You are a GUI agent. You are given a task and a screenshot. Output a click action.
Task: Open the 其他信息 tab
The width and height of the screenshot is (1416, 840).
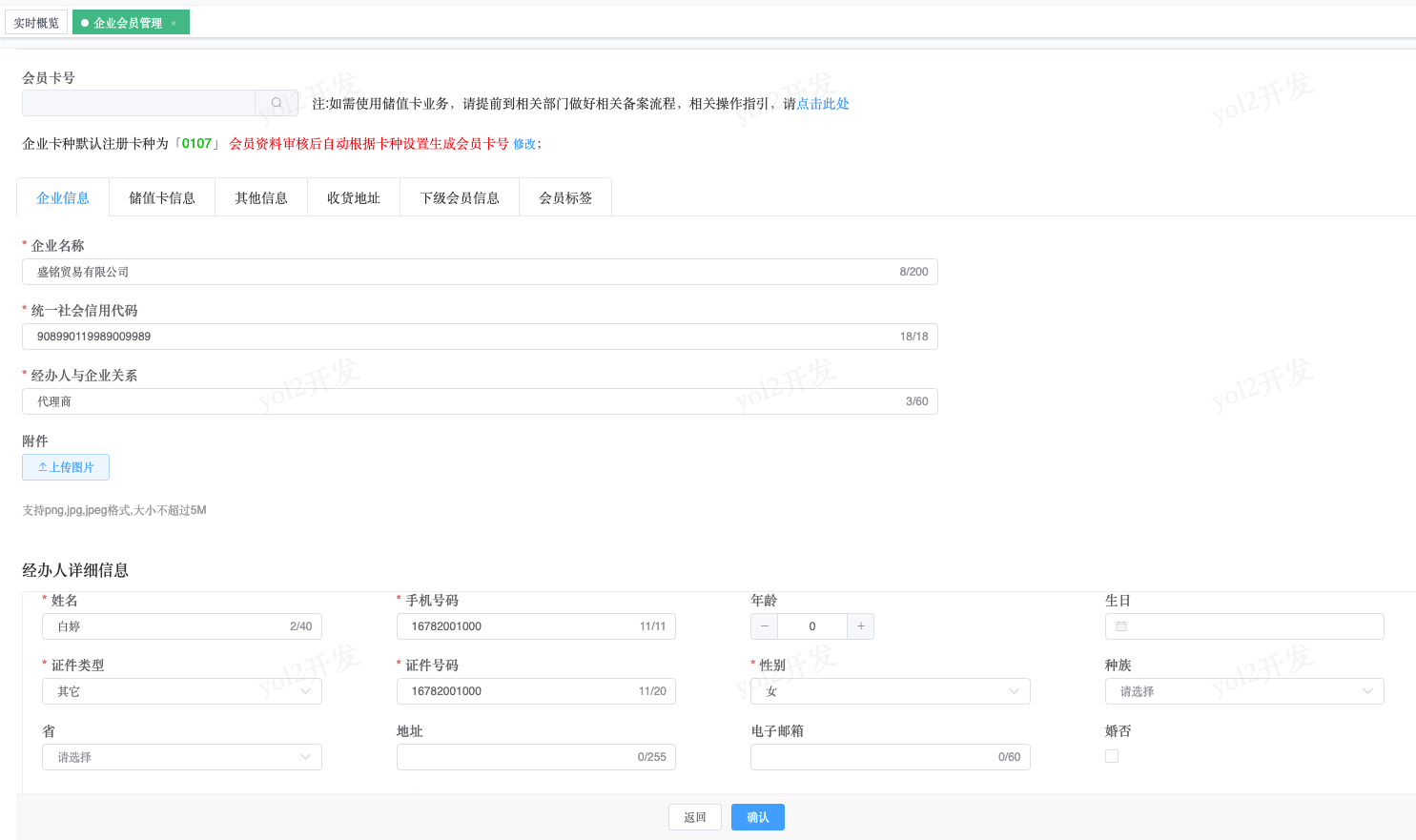[261, 197]
